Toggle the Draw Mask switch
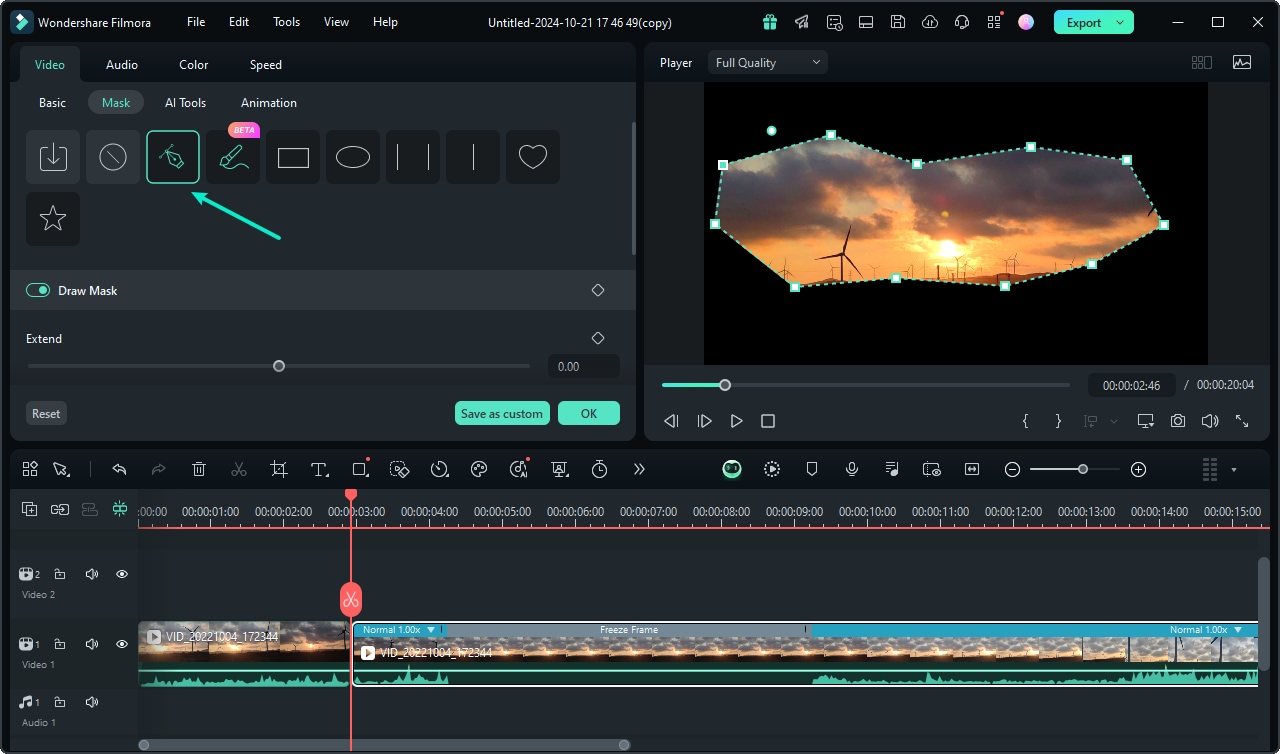Image resolution: width=1280 pixels, height=754 pixels. 38,290
